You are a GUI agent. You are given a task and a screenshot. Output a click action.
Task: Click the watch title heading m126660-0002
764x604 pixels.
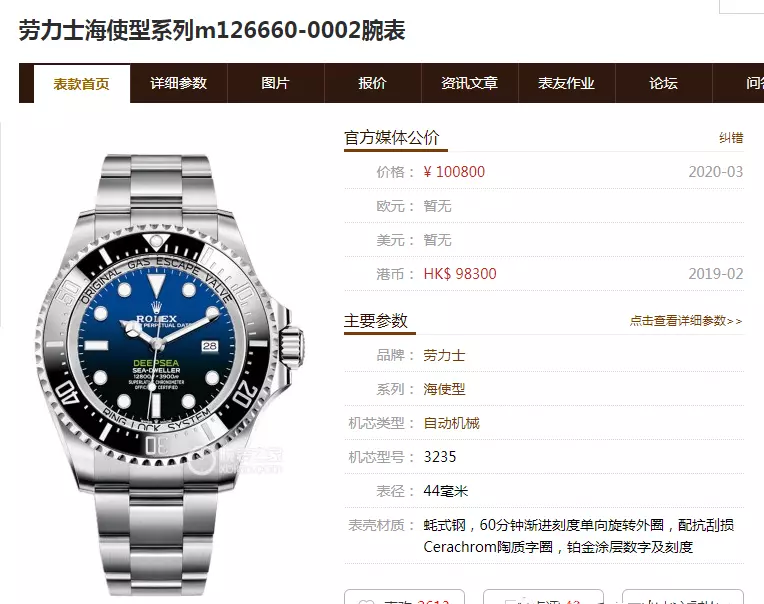tap(212, 30)
